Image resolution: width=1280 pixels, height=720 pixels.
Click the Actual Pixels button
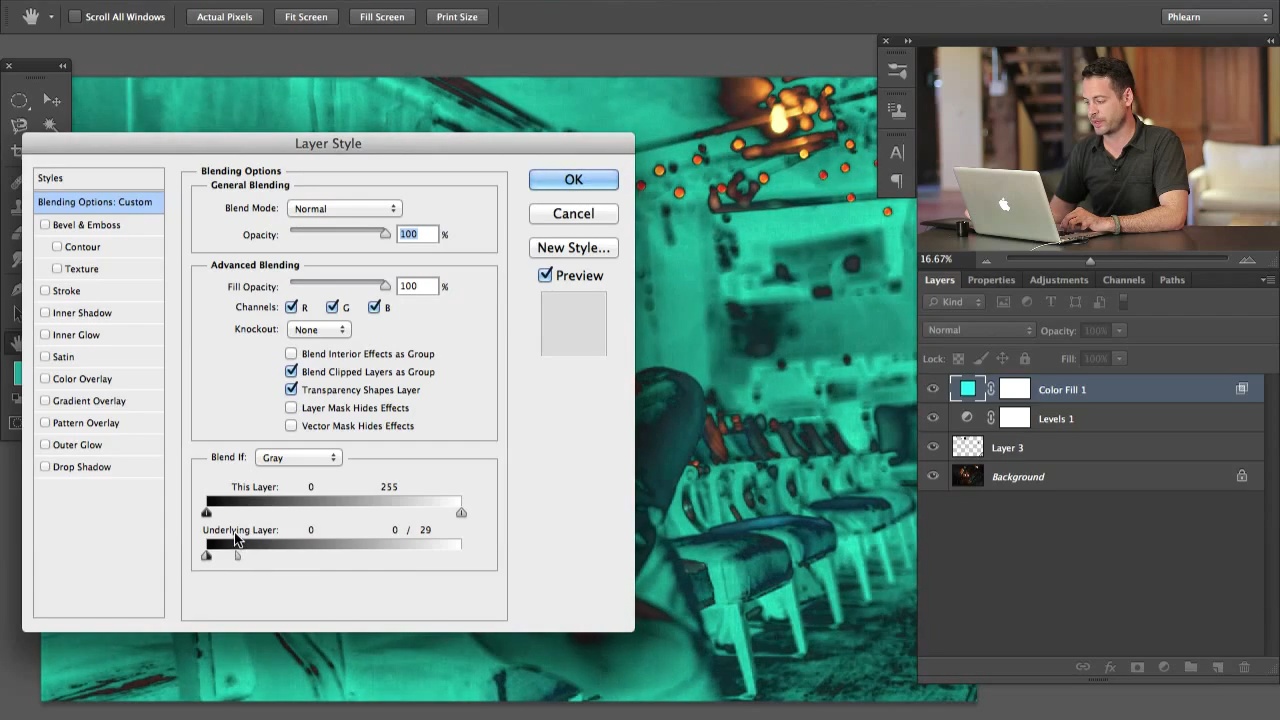224,17
